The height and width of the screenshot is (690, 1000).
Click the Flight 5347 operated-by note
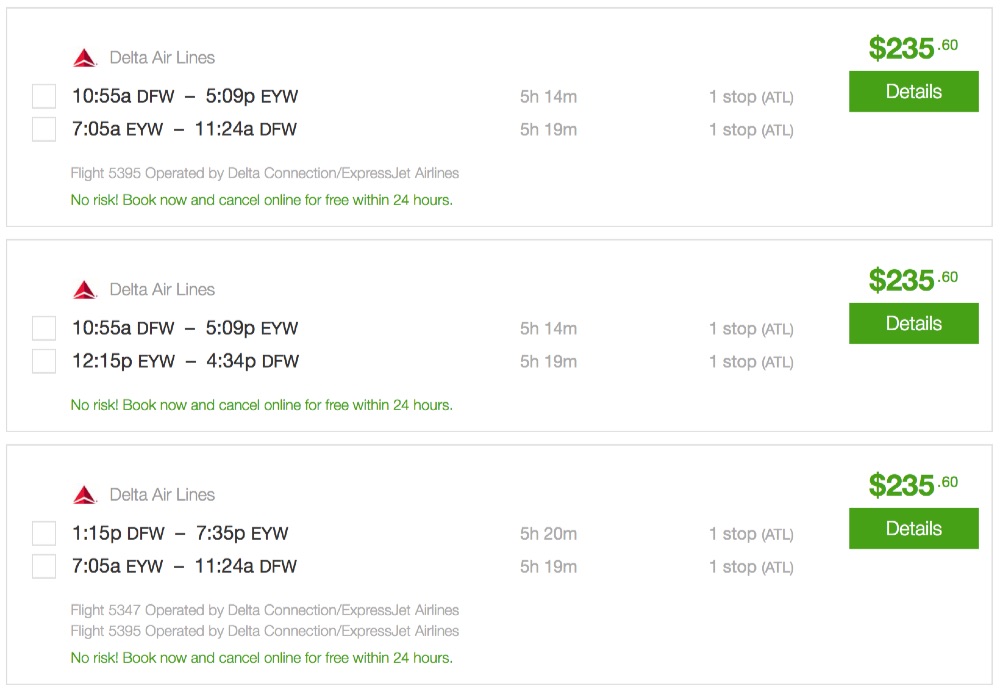pyautogui.click(x=265, y=610)
